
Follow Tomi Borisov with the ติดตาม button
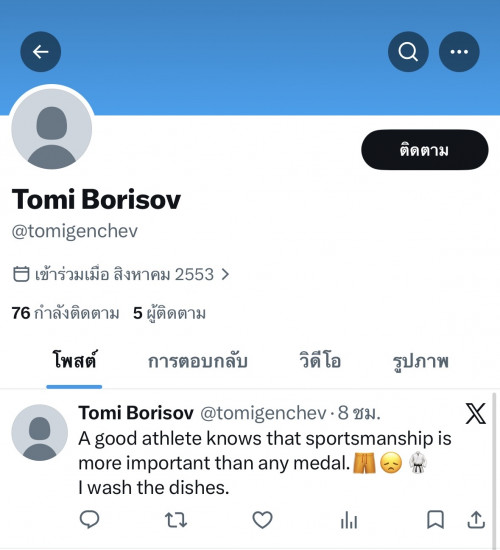click(425, 150)
